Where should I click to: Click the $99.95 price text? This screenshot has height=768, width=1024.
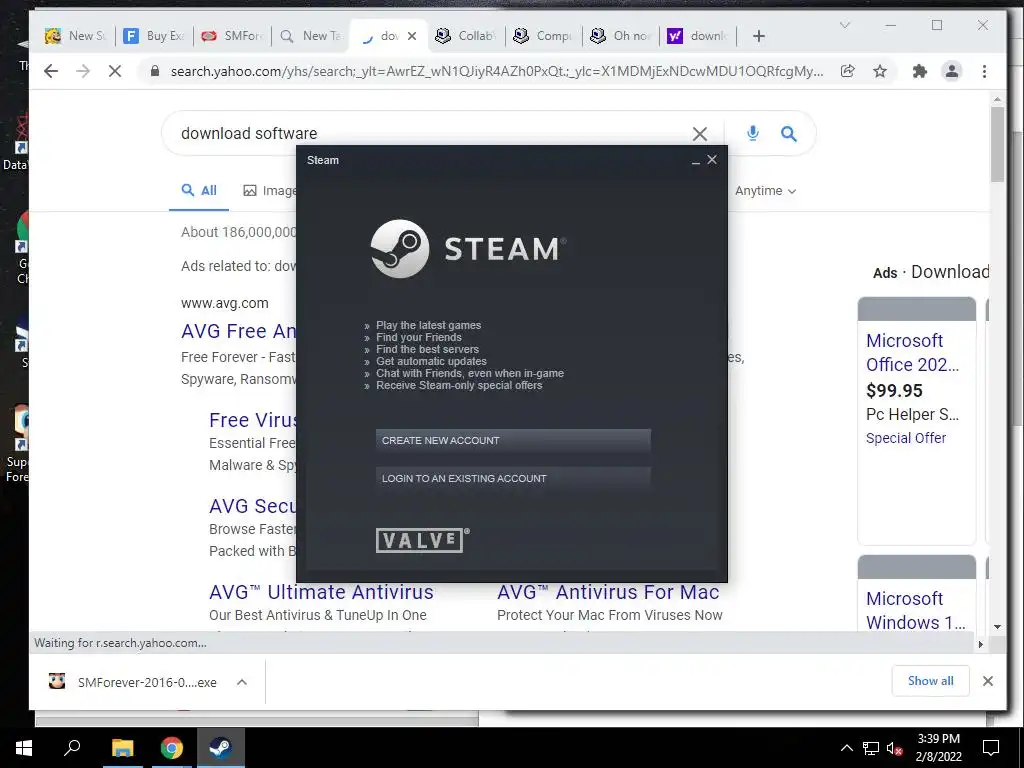click(x=894, y=391)
